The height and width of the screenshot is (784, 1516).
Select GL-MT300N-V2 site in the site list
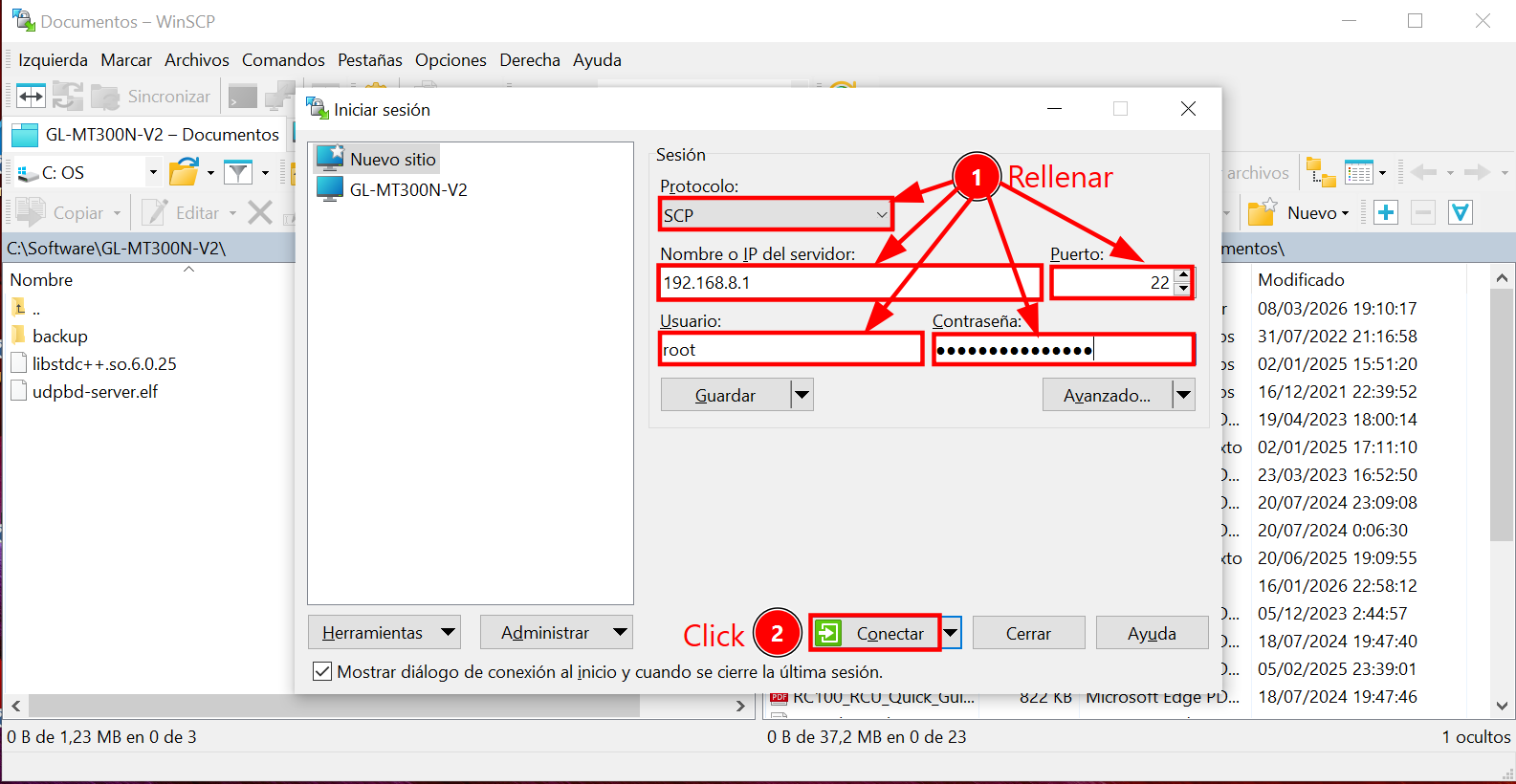pos(393,189)
